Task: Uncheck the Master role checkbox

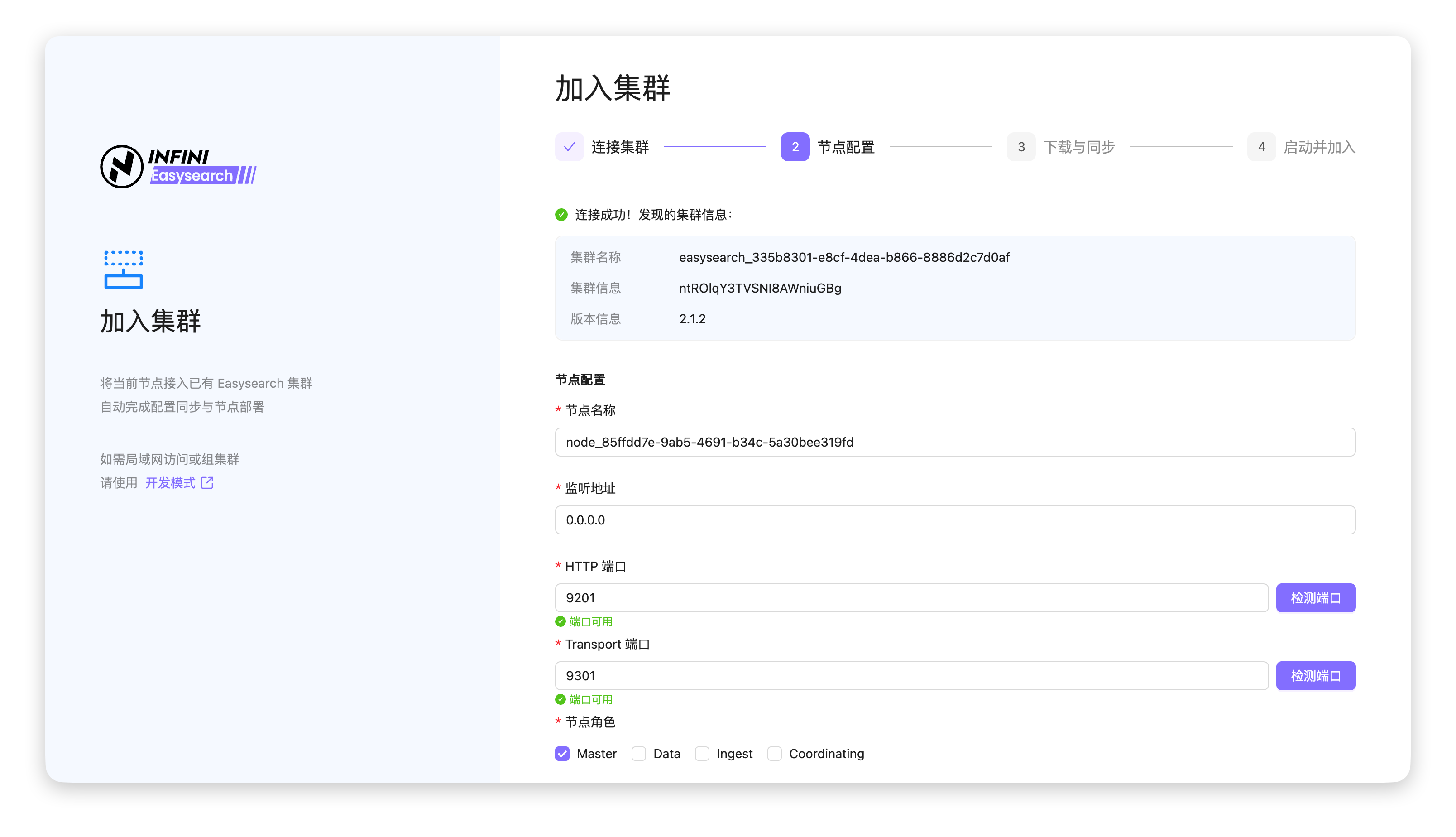Action: click(562, 754)
